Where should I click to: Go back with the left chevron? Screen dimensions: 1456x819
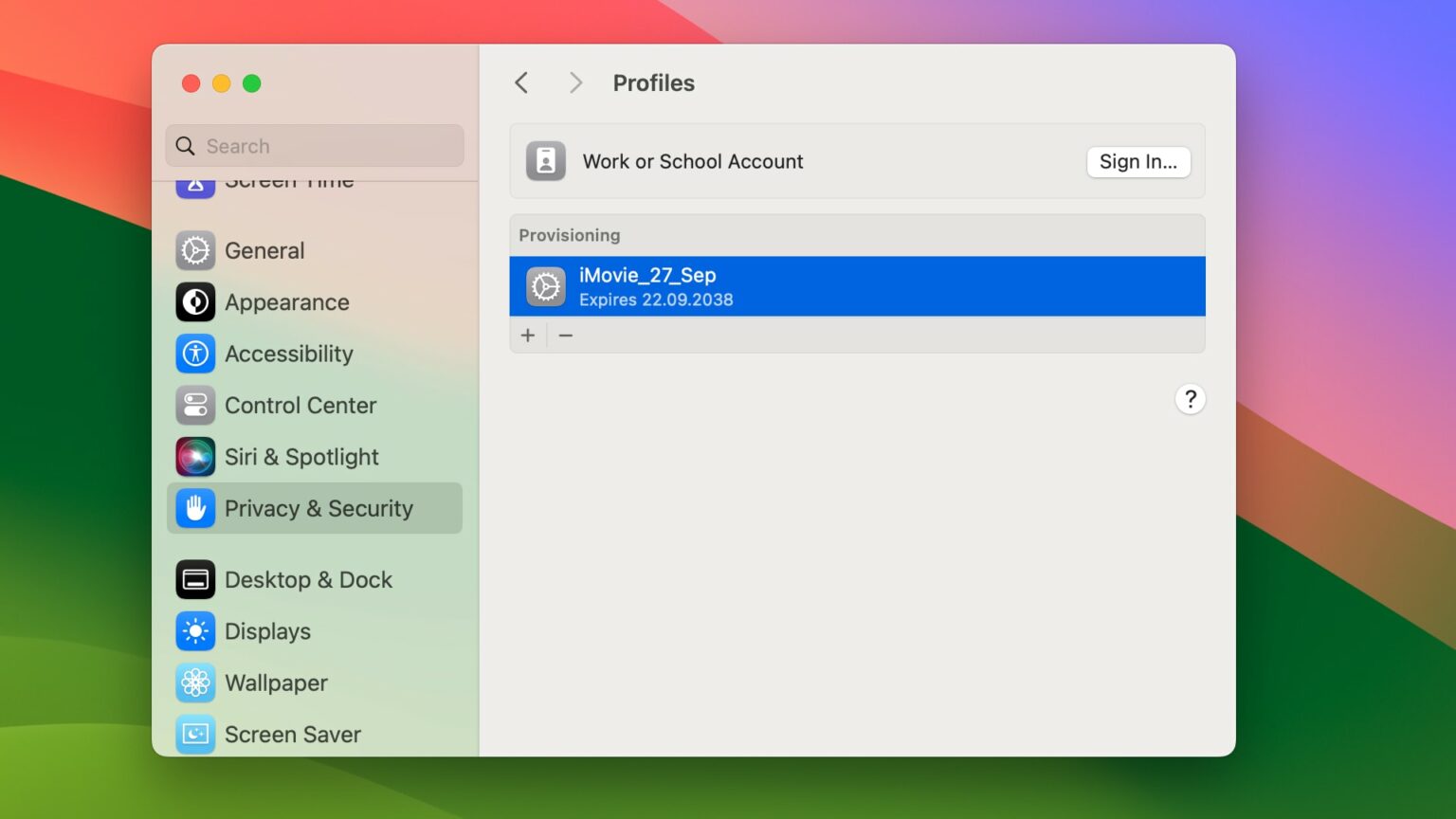(x=521, y=83)
